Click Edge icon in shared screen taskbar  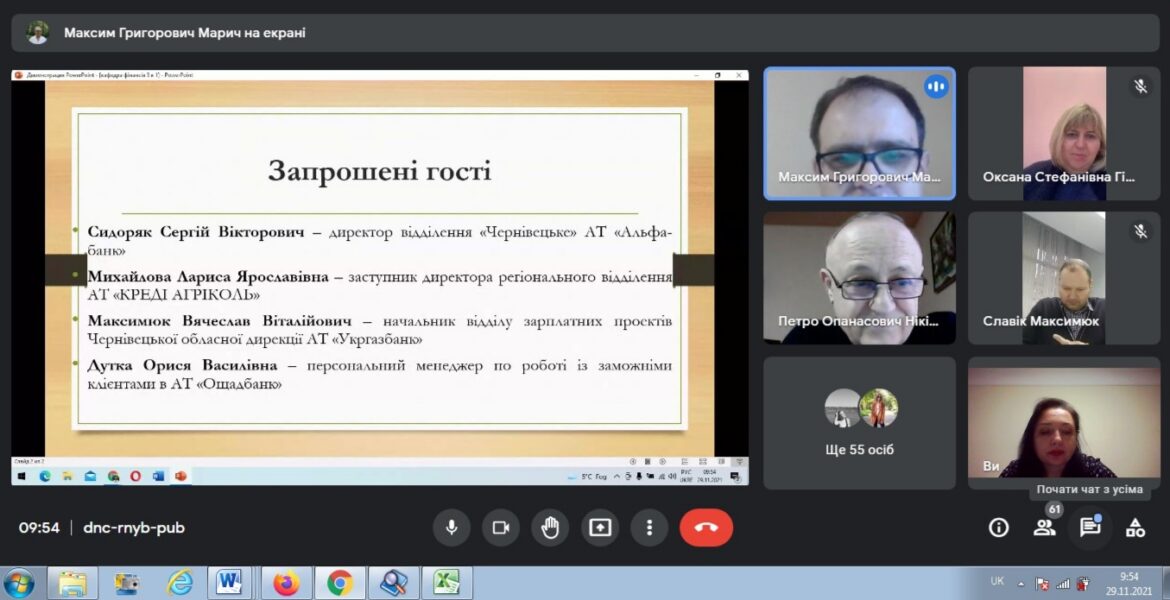[x=45, y=476]
